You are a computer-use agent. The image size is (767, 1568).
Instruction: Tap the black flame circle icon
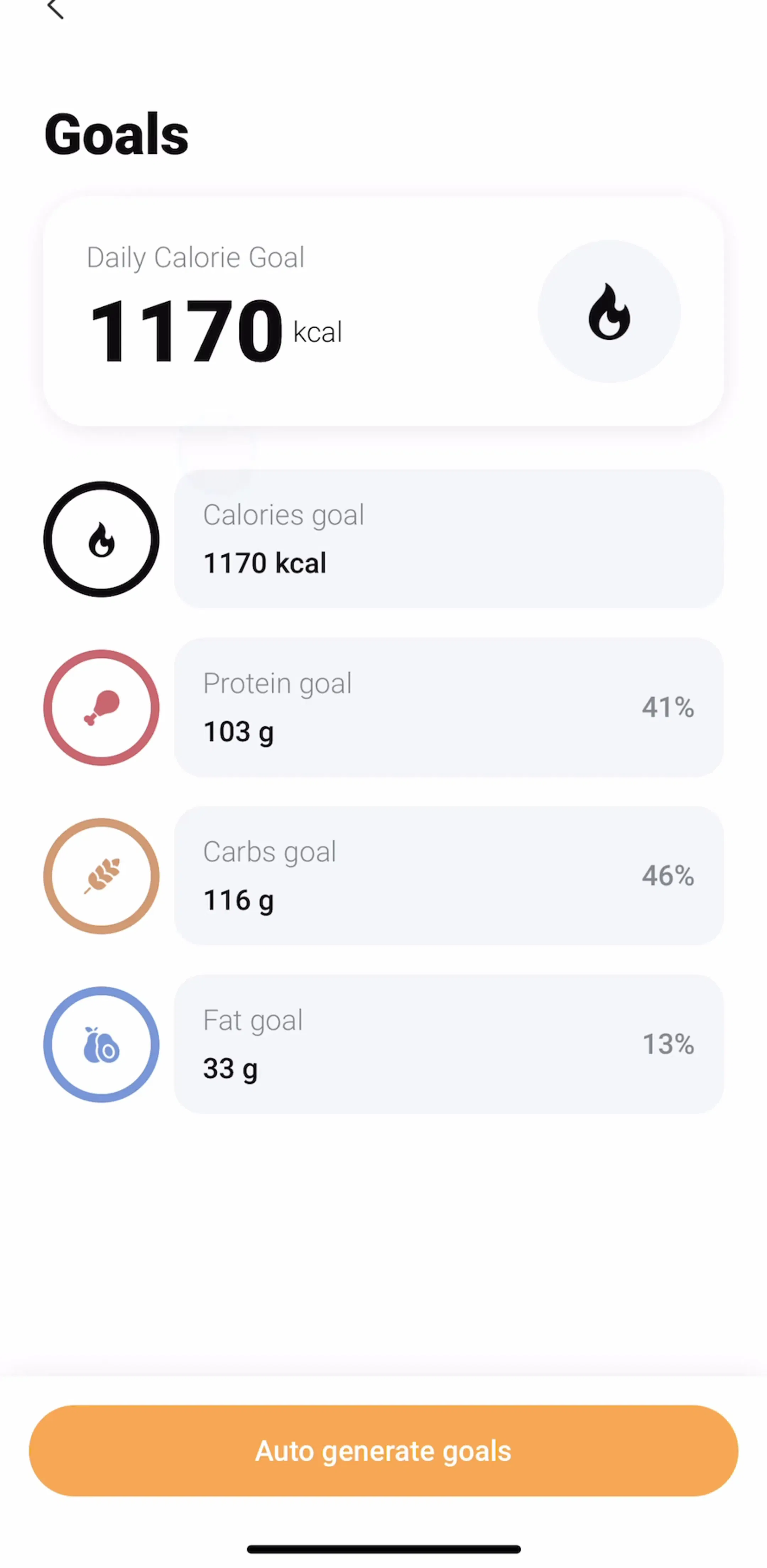coord(102,539)
